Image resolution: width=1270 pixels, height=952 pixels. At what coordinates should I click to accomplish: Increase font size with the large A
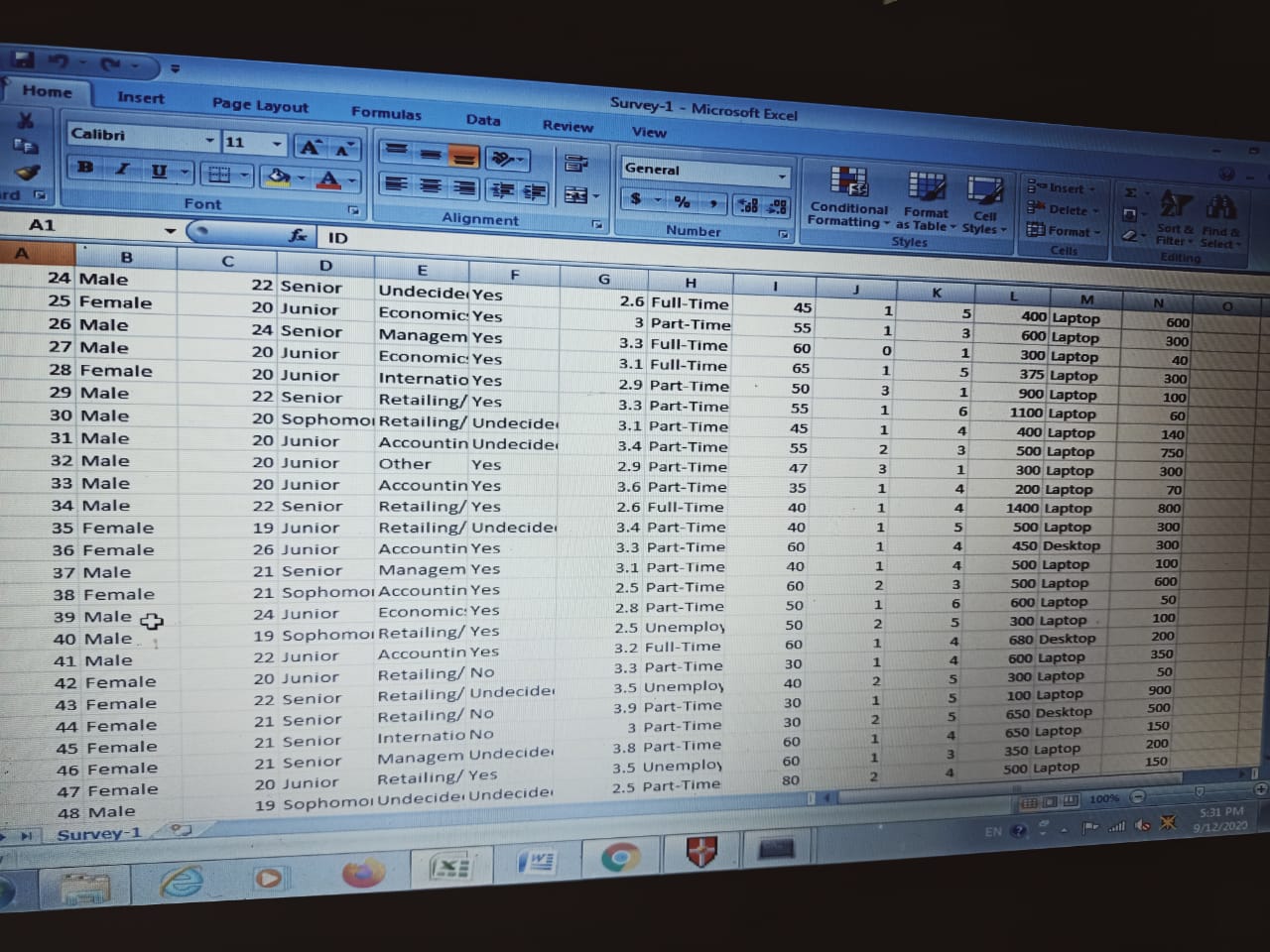click(311, 148)
